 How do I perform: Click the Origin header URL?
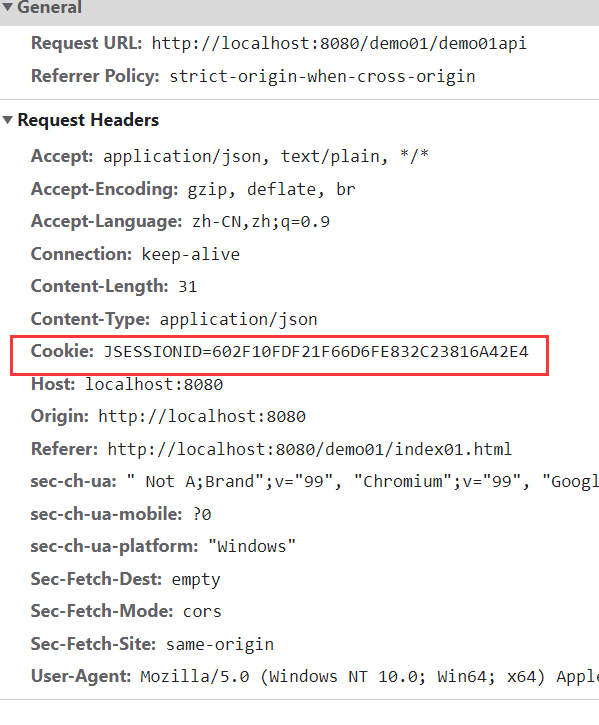click(202, 417)
